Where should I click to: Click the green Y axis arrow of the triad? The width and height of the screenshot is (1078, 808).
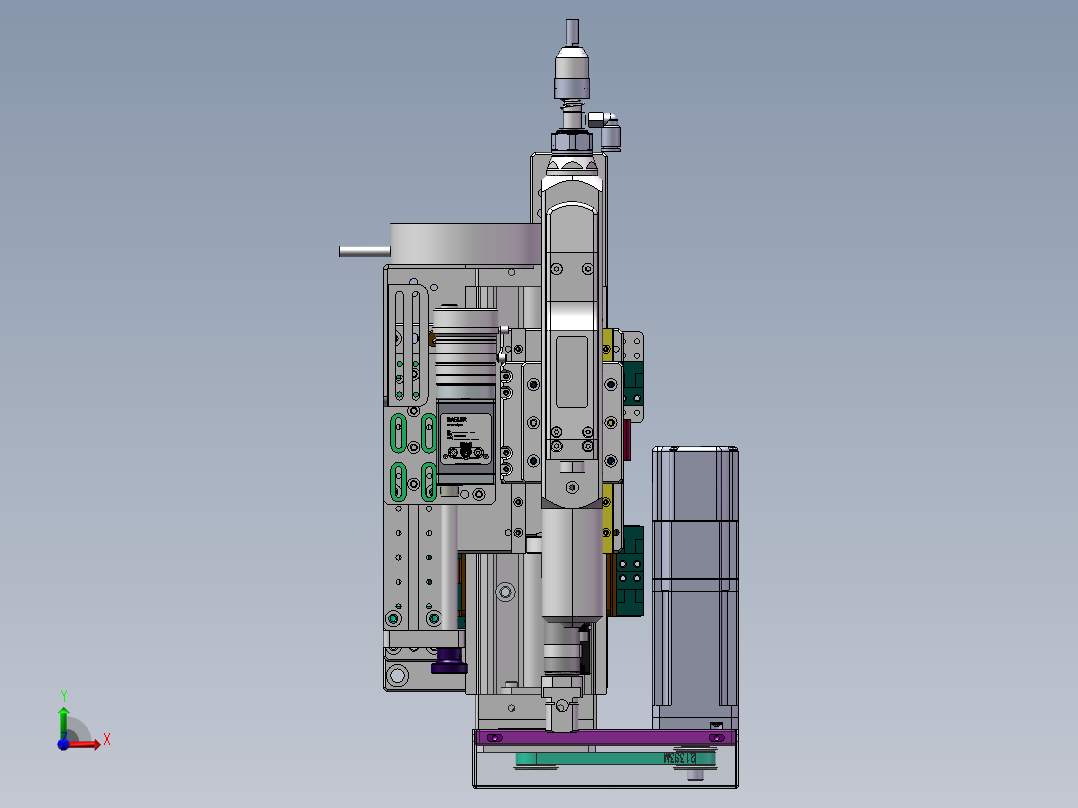click(x=64, y=721)
